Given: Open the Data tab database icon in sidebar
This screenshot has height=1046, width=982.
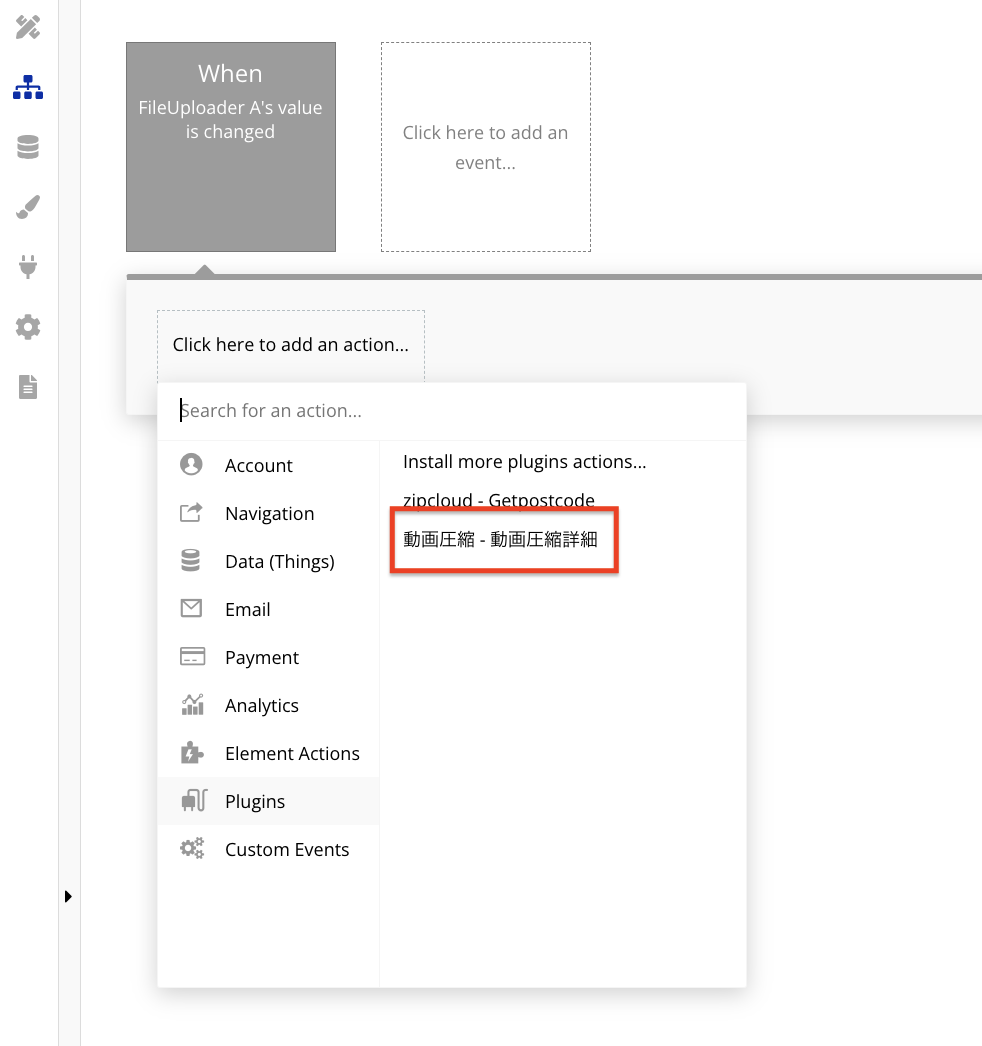Looking at the screenshot, I should 28,147.
